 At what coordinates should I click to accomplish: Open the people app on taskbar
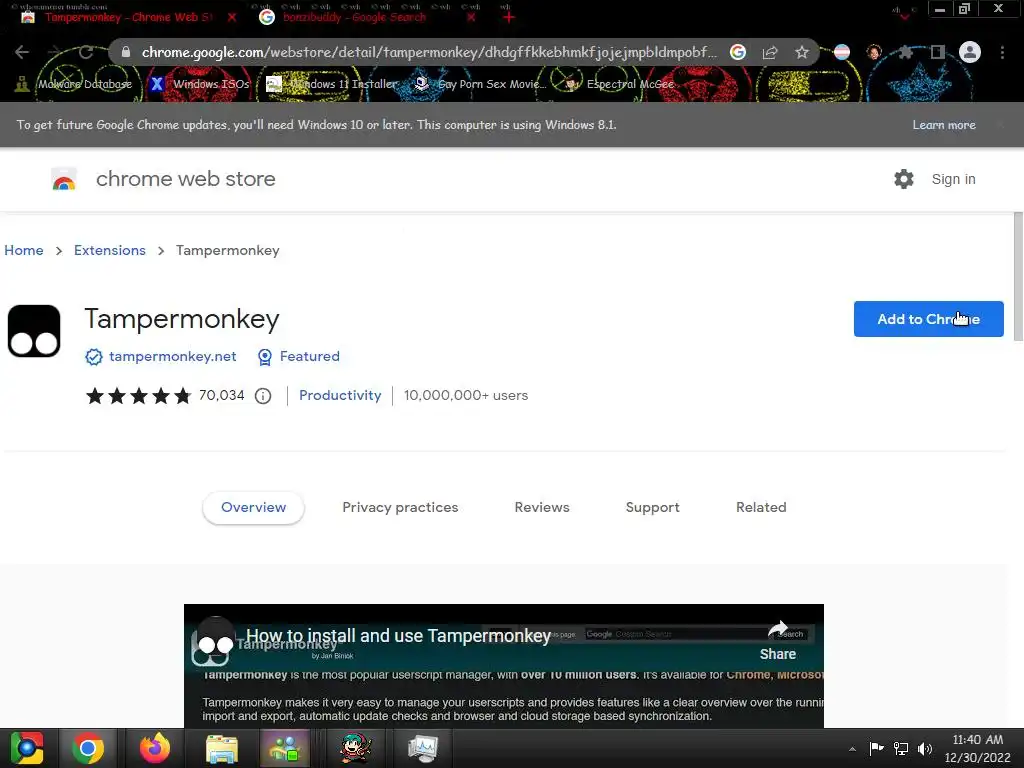[287, 748]
